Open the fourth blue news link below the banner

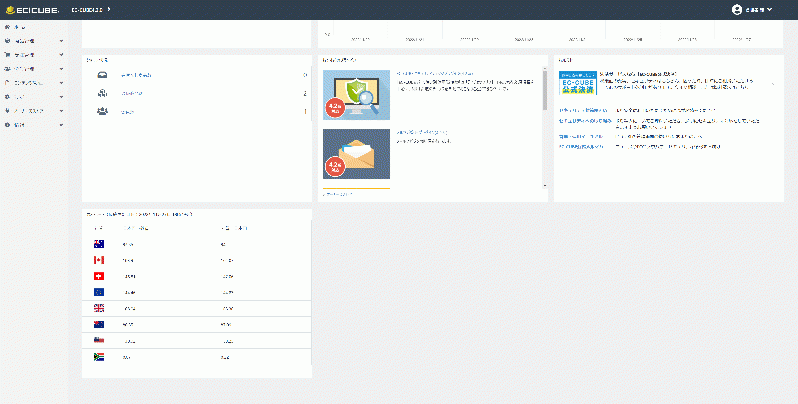[582, 147]
